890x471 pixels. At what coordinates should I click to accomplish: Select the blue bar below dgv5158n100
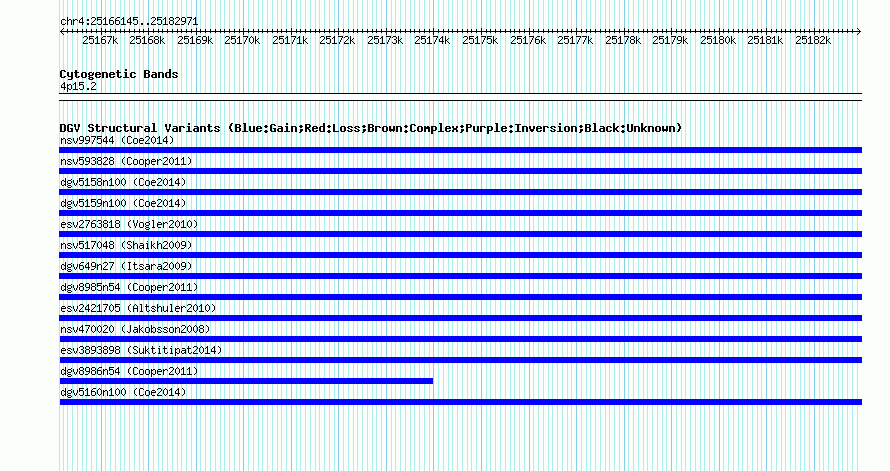pyautogui.click(x=461, y=192)
